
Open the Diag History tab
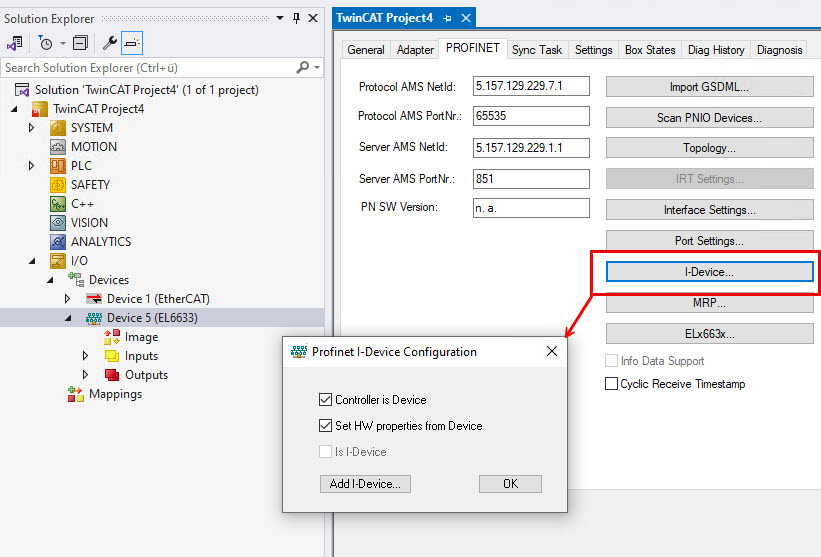(x=715, y=50)
